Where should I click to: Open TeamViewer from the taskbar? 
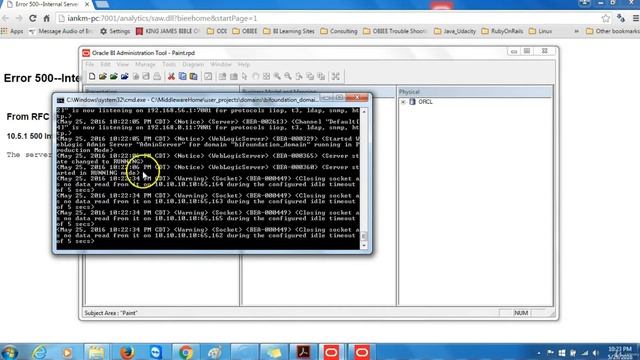tap(156, 352)
